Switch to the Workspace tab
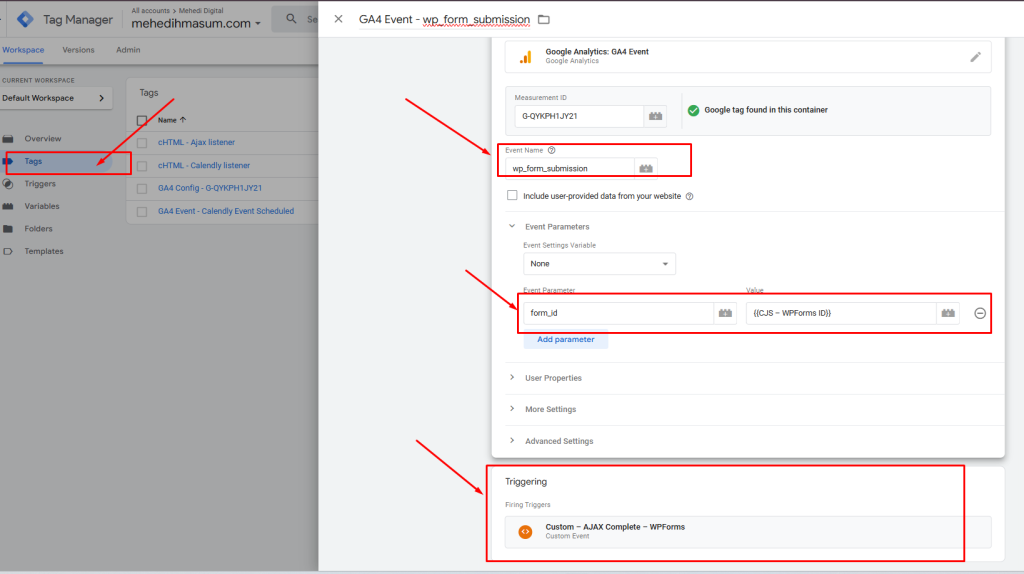This screenshot has width=1024, height=574. [23, 50]
